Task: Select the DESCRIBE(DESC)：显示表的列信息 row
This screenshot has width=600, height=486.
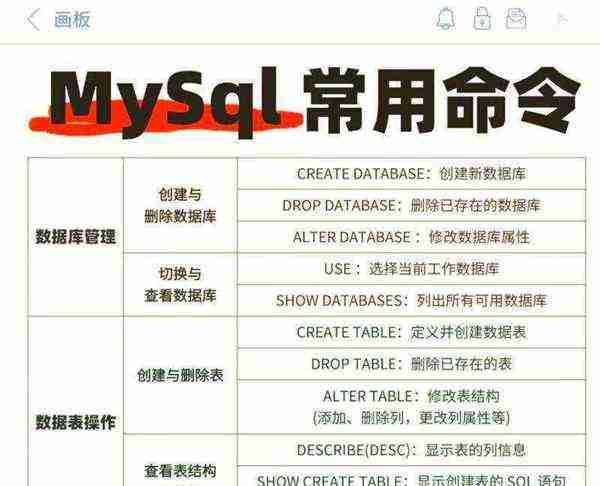Action: (x=411, y=450)
